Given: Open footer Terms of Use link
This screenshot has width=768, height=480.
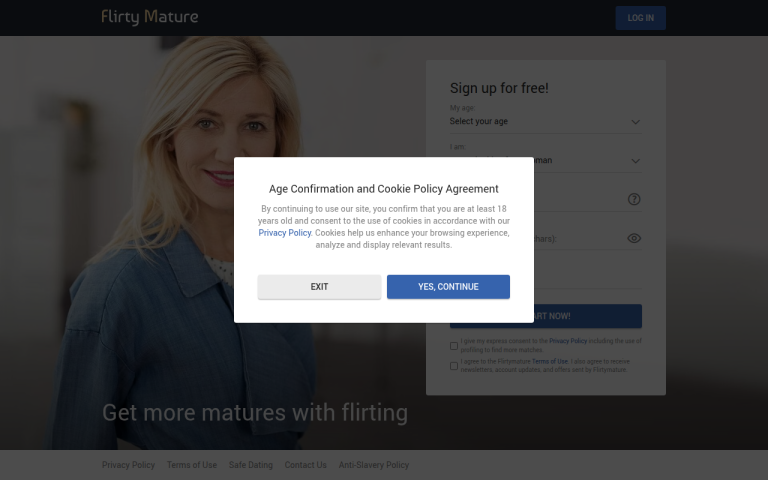Looking at the screenshot, I should 192,465.
